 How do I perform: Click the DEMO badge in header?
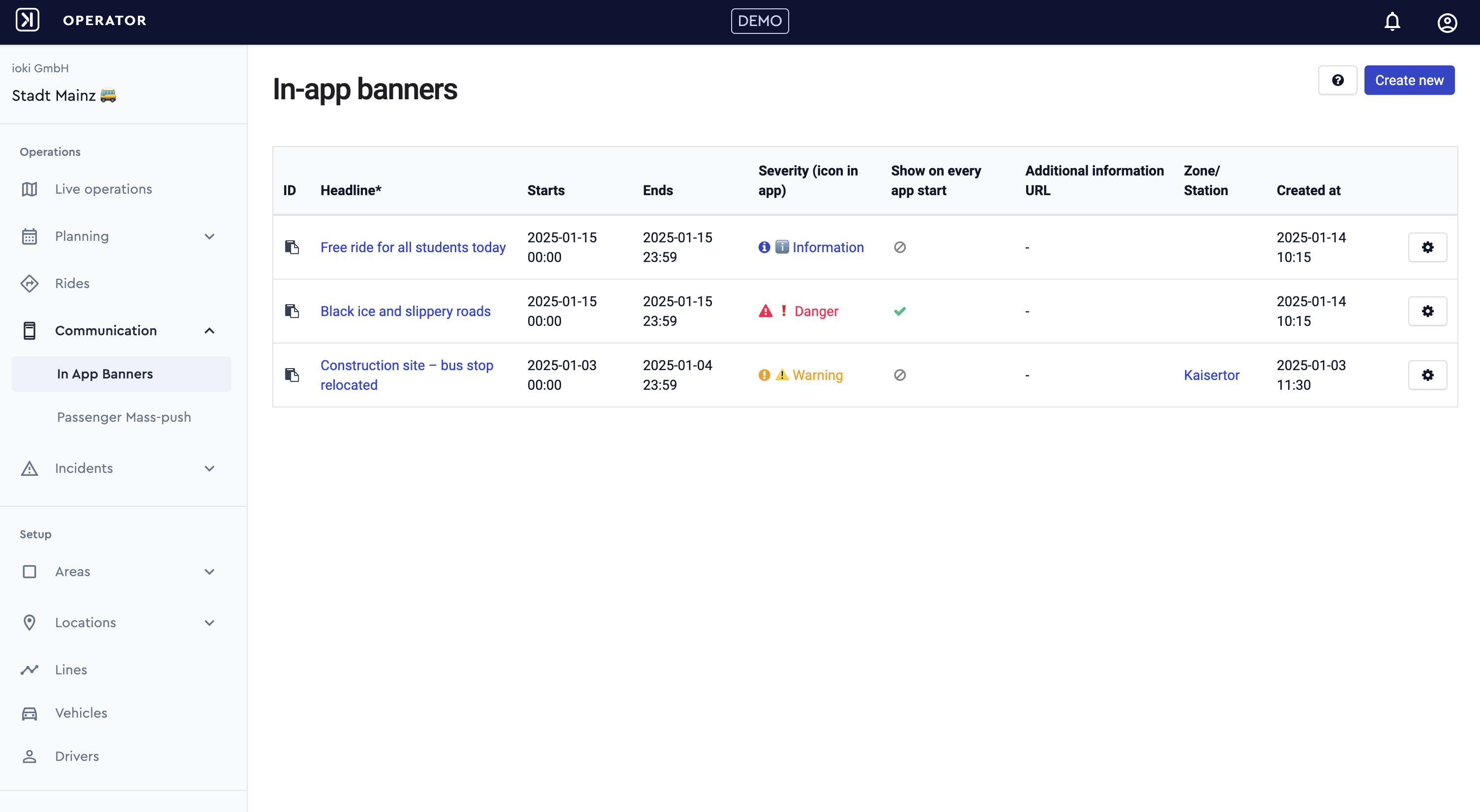tap(760, 21)
